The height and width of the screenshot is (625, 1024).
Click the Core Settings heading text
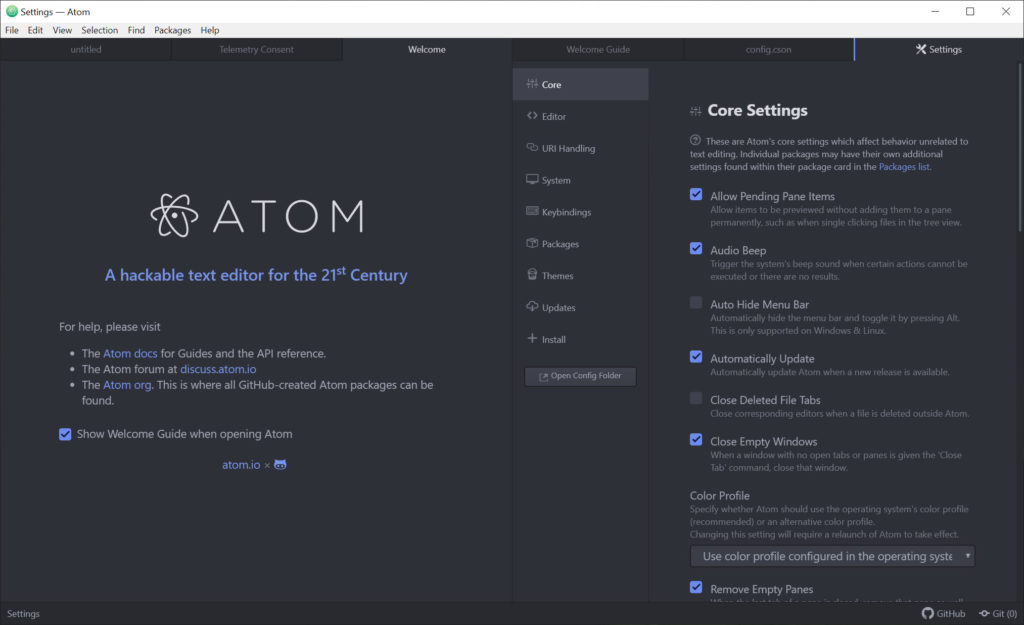coord(758,110)
